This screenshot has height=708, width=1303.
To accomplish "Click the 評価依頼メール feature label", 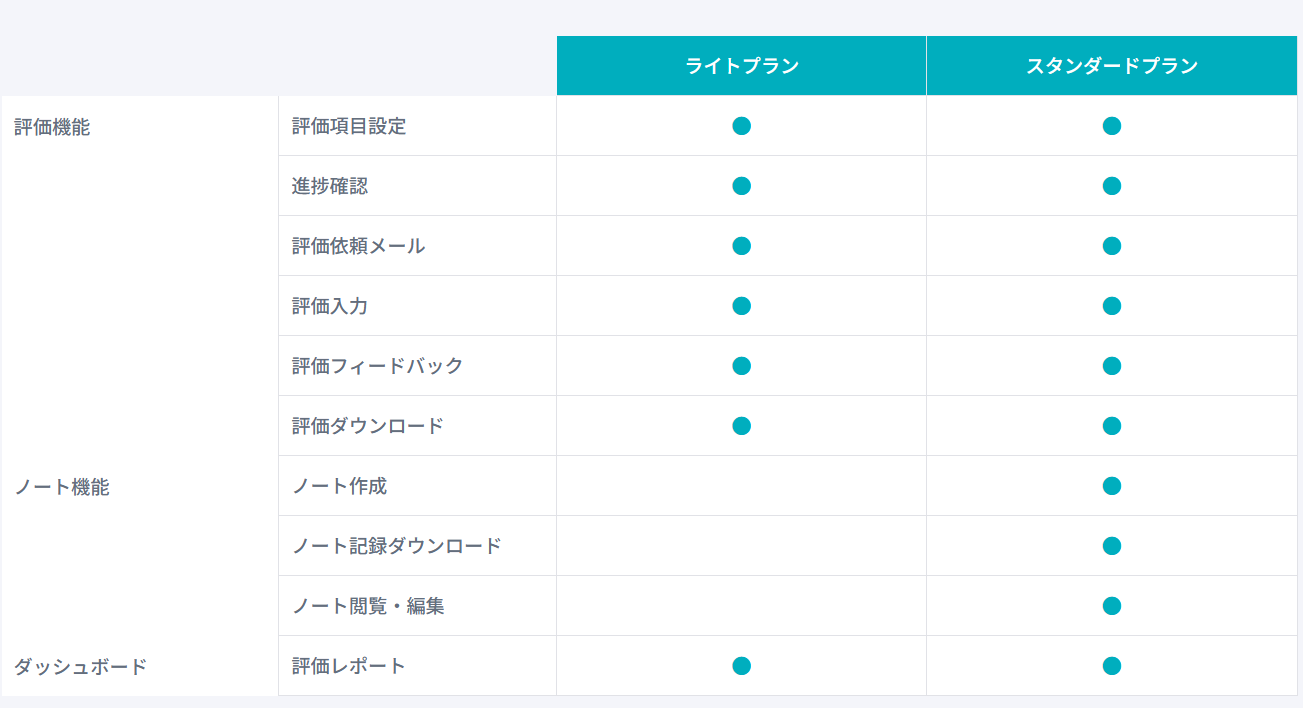I will point(358,246).
